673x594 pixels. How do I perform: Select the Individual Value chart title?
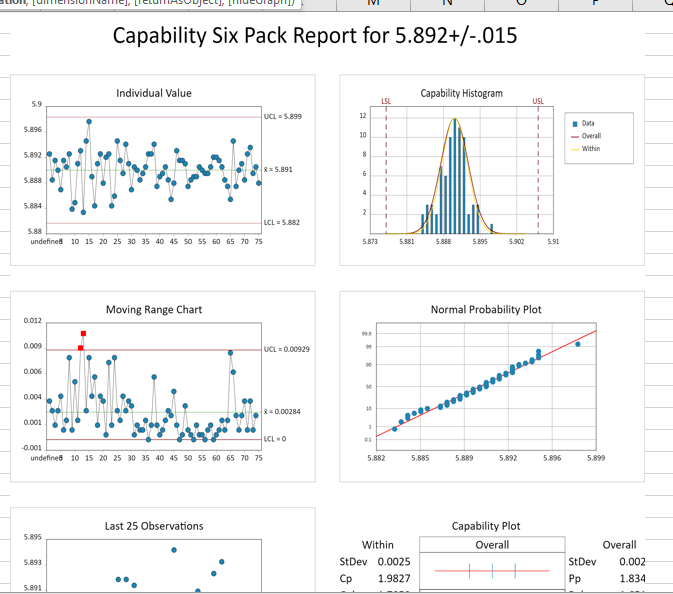(x=154, y=93)
